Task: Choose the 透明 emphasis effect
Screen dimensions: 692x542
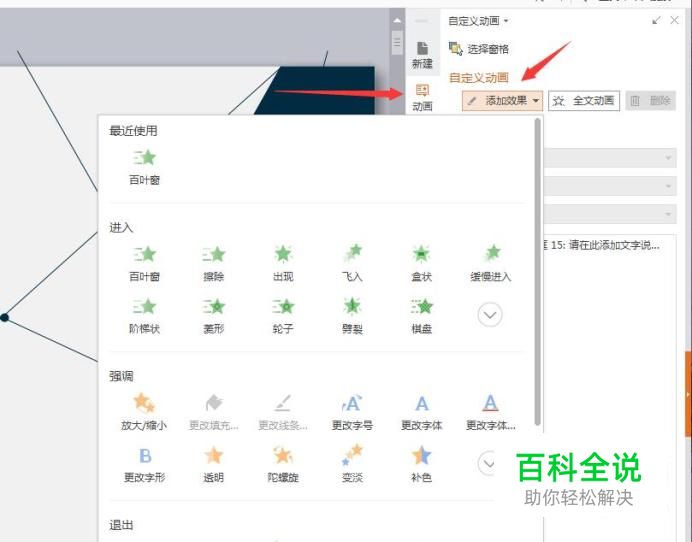Action: click(x=214, y=465)
